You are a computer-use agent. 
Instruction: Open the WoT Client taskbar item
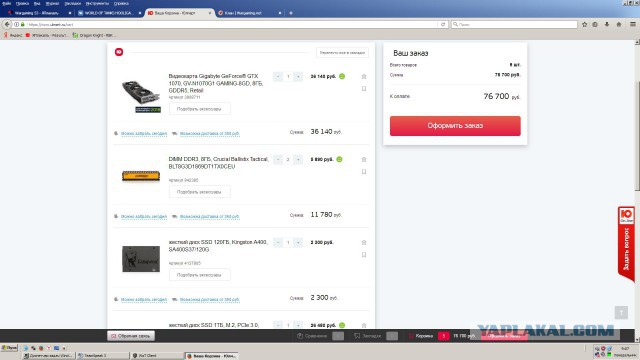(x=157, y=356)
